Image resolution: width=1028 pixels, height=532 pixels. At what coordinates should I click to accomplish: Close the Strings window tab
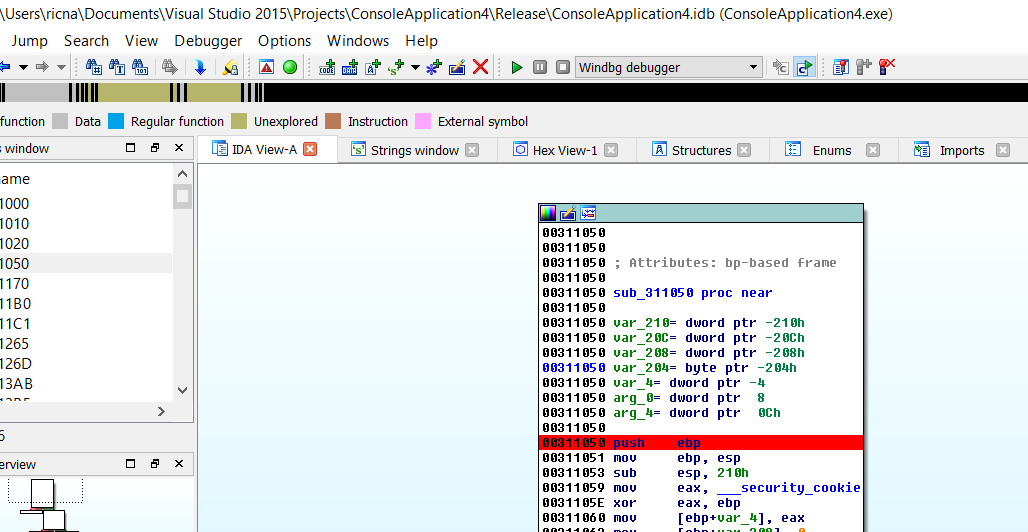click(472, 150)
